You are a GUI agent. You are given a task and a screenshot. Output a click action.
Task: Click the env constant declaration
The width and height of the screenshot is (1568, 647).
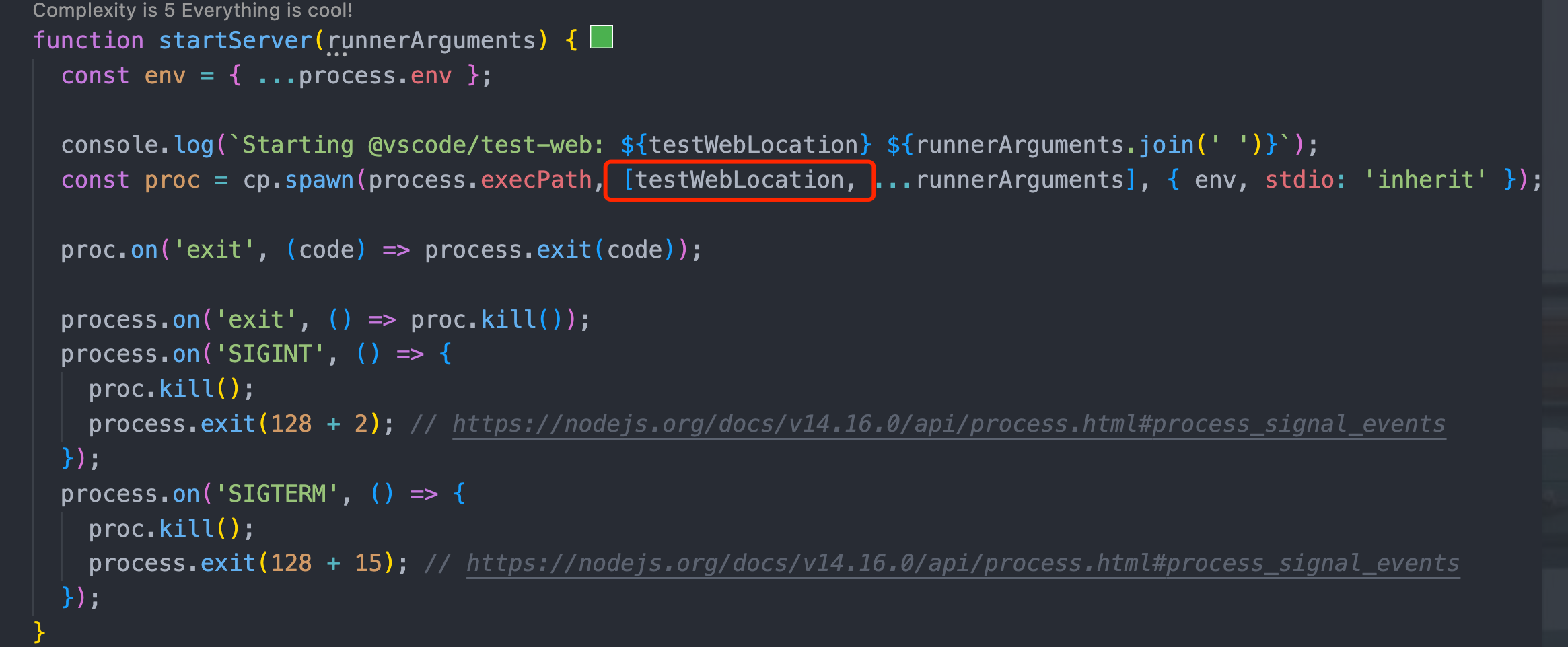pos(165,75)
